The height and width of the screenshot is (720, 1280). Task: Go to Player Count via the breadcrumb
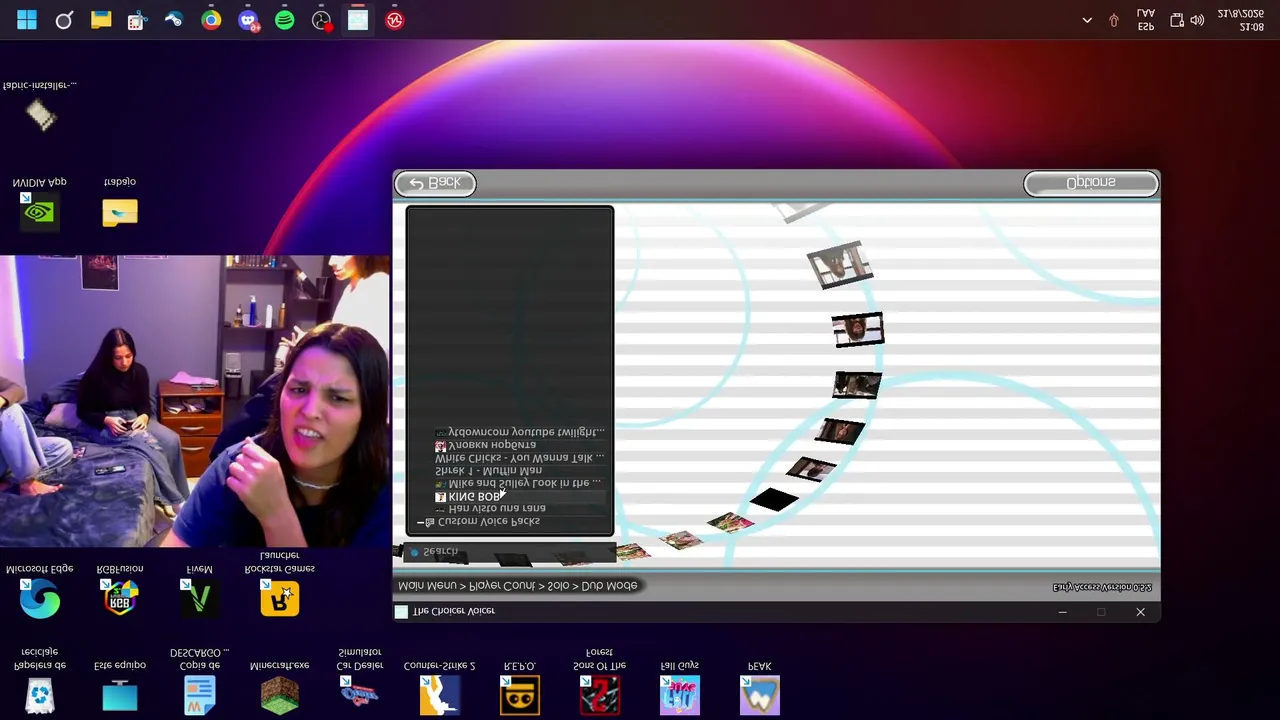(x=503, y=586)
